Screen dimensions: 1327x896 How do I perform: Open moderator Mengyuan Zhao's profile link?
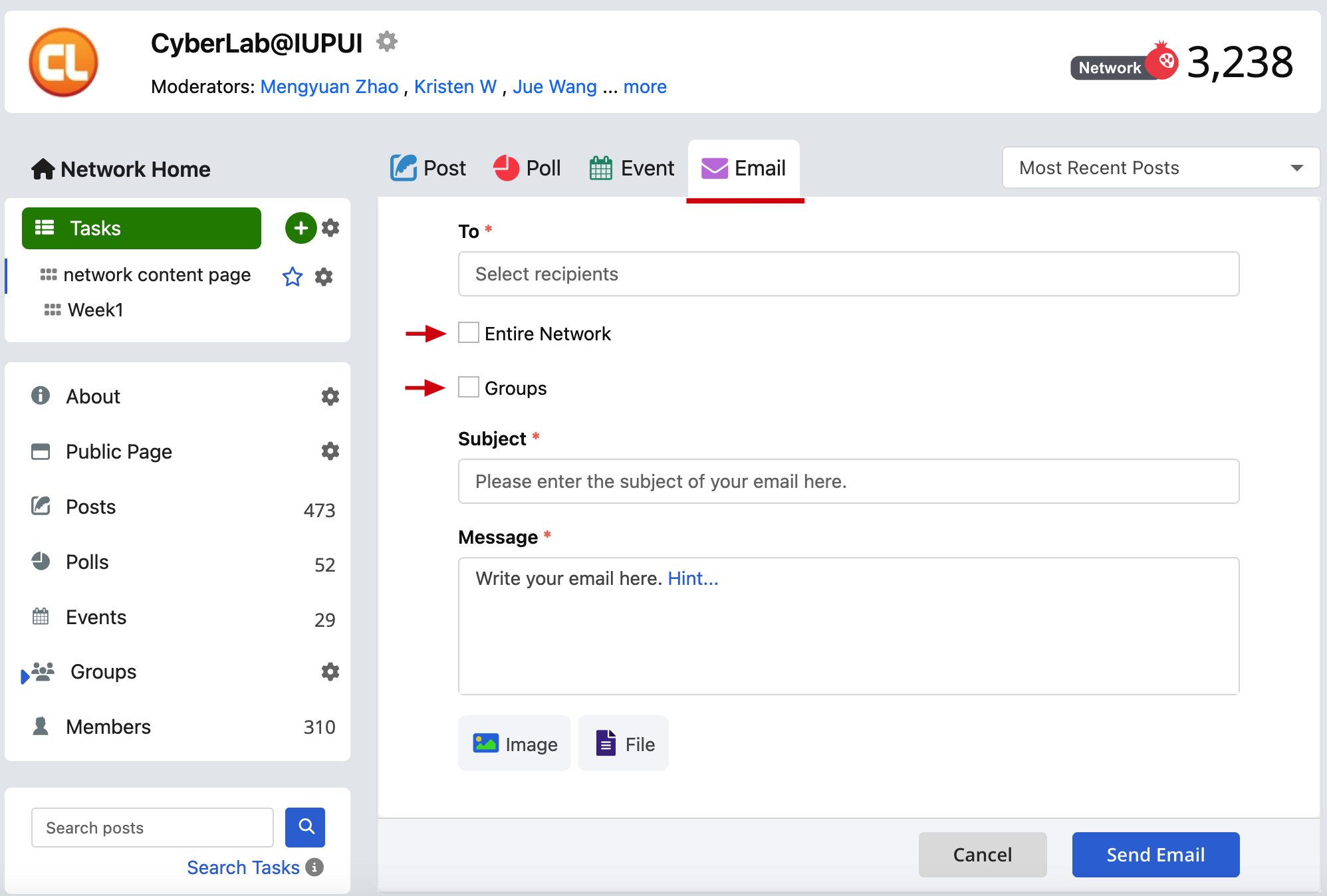[328, 86]
